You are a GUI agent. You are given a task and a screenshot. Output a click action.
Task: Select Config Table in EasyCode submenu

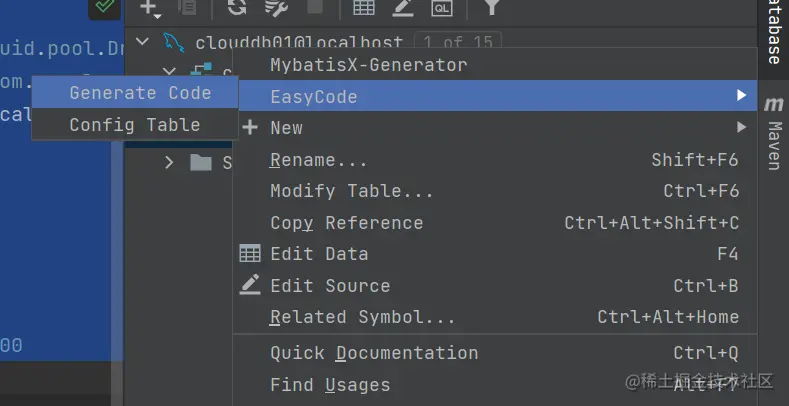pos(135,124)
